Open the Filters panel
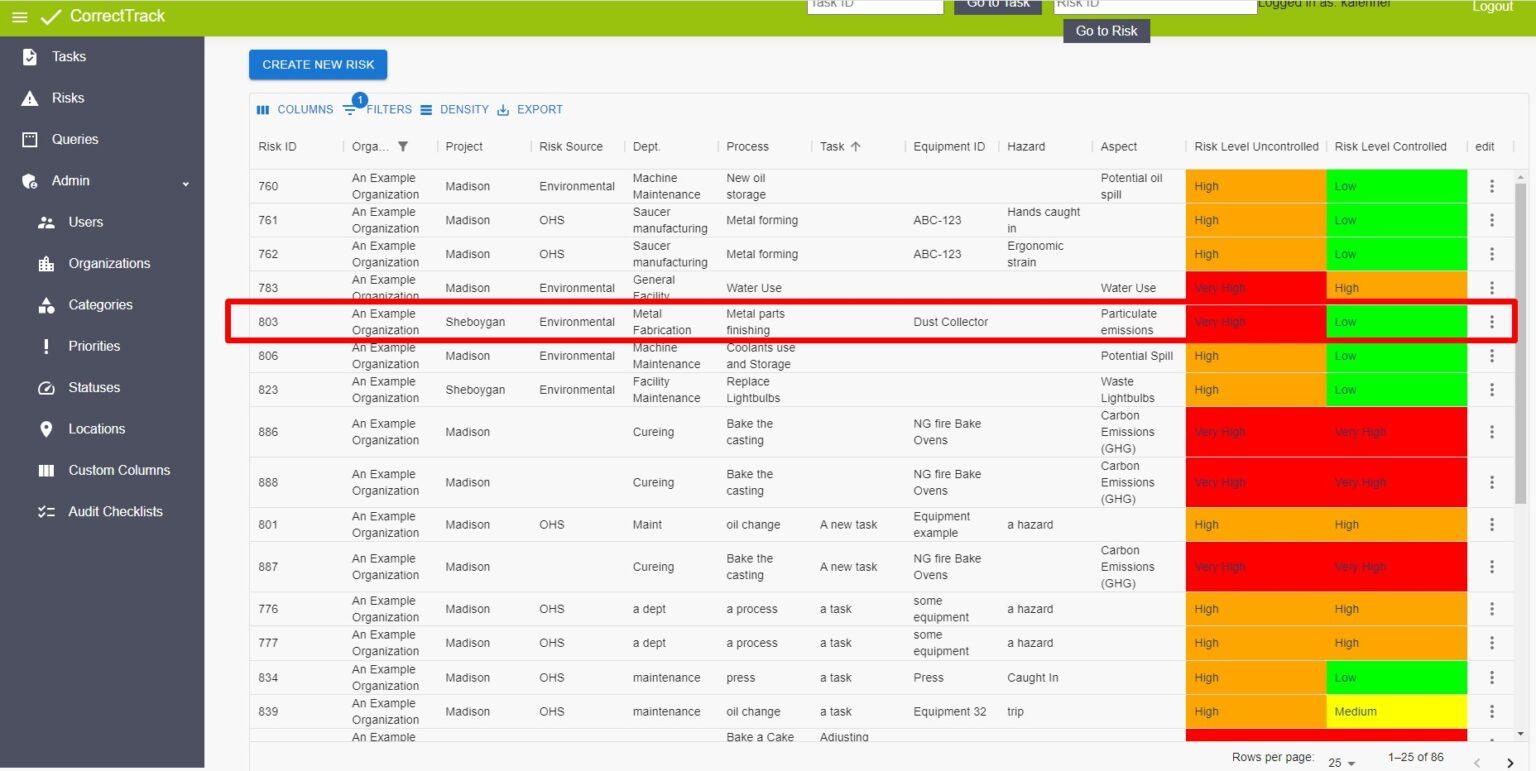 click(x=378, y=110)
